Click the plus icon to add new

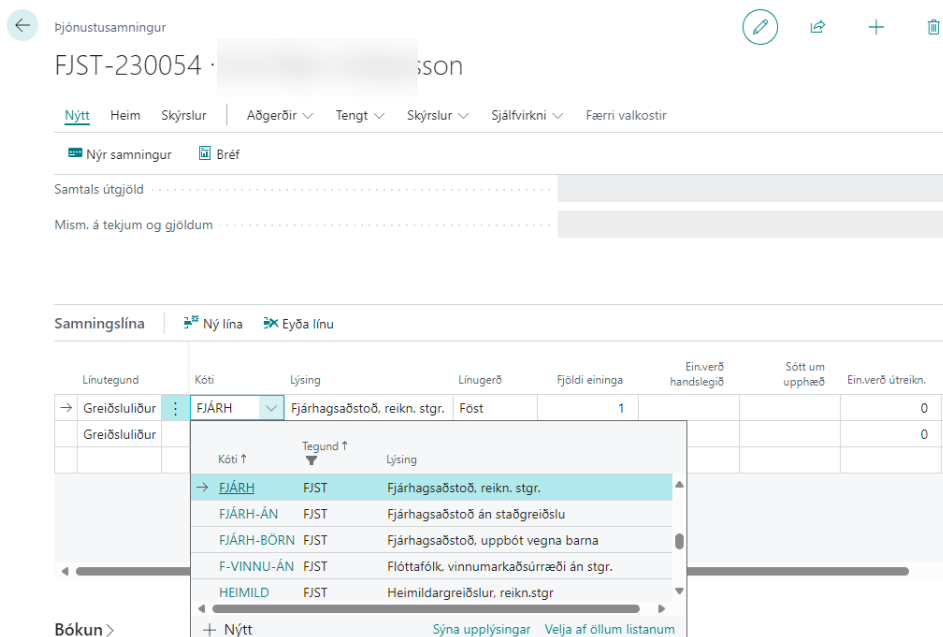[876, 28]
